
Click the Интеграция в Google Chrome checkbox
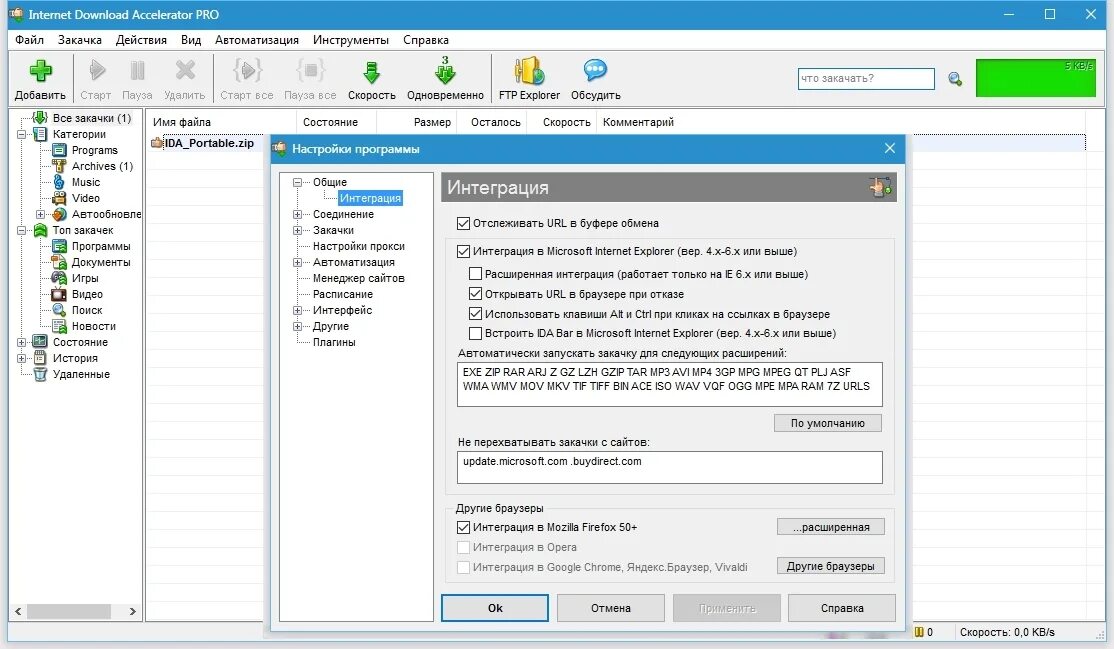click(x=463, y=567)
